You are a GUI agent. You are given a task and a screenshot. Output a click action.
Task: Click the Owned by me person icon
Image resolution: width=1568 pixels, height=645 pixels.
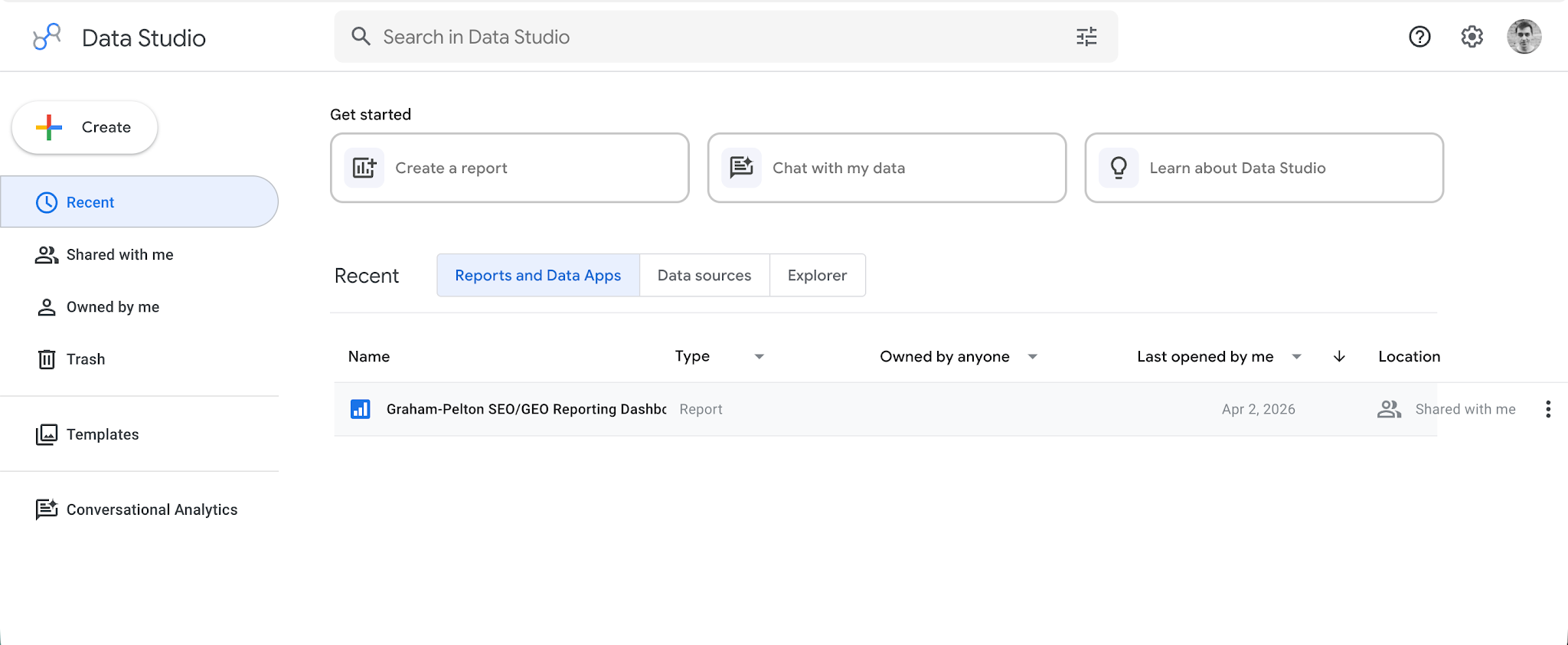tap(47, 307)
